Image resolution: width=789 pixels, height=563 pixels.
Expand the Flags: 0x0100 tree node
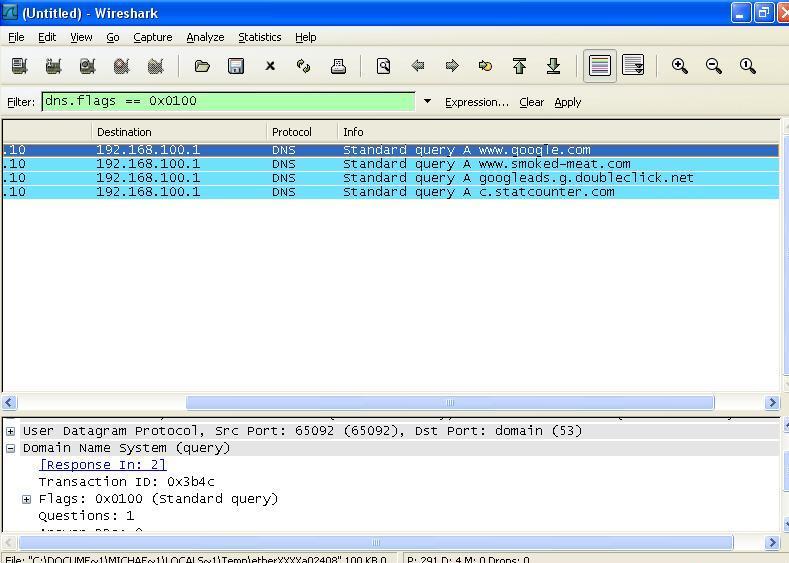point(27,499)
